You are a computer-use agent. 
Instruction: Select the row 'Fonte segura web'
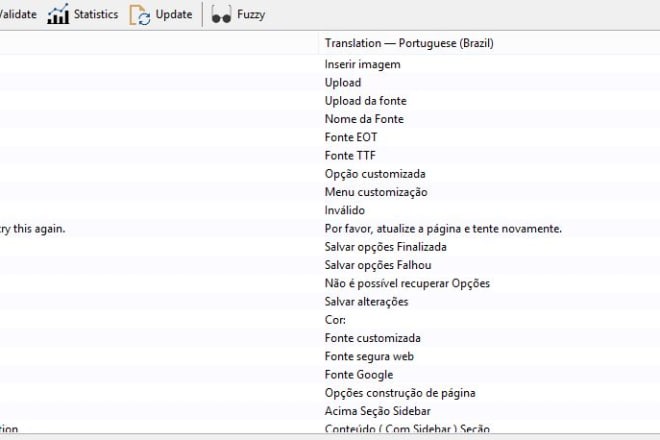point(369,356)
